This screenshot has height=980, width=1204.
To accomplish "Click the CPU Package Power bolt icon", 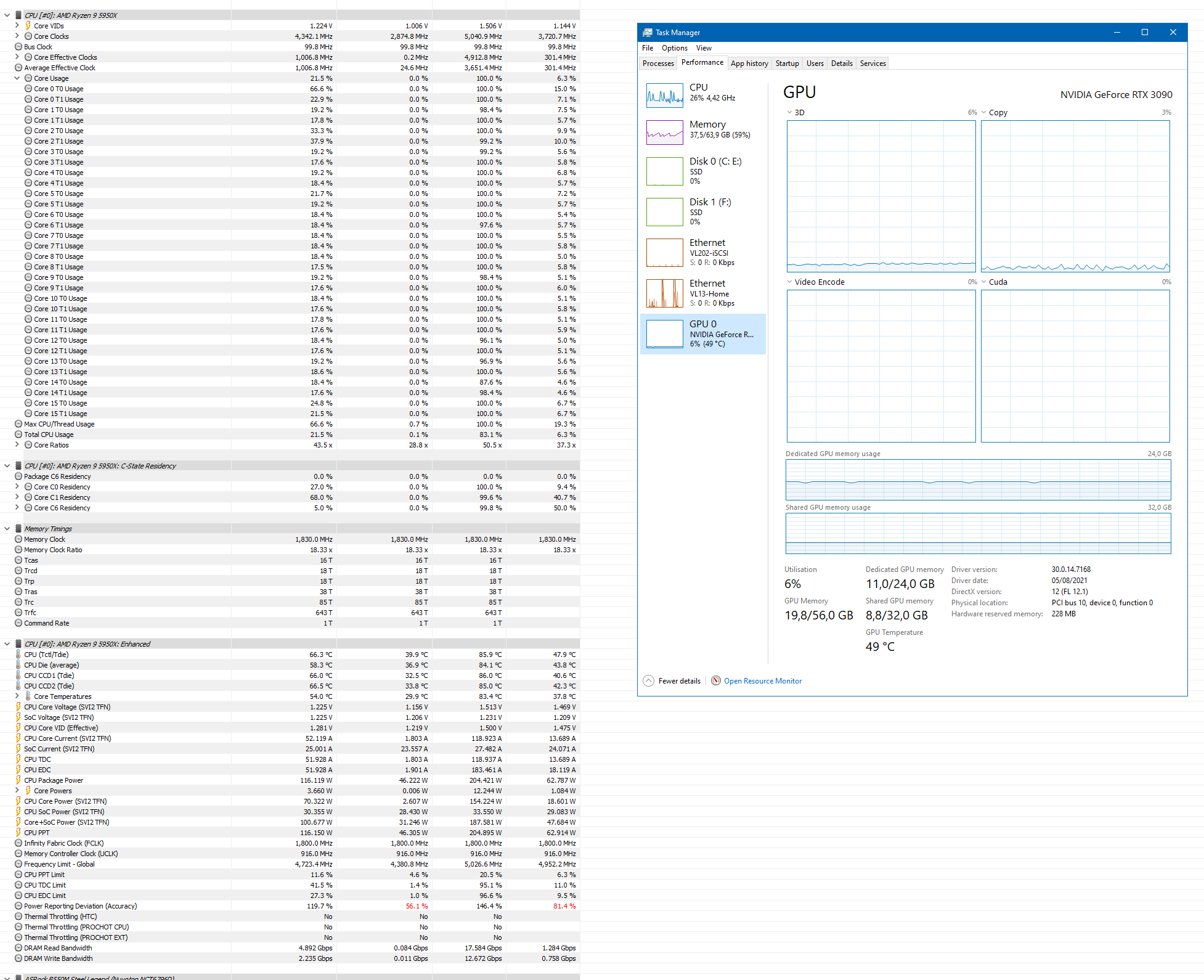I will point(18,780).
